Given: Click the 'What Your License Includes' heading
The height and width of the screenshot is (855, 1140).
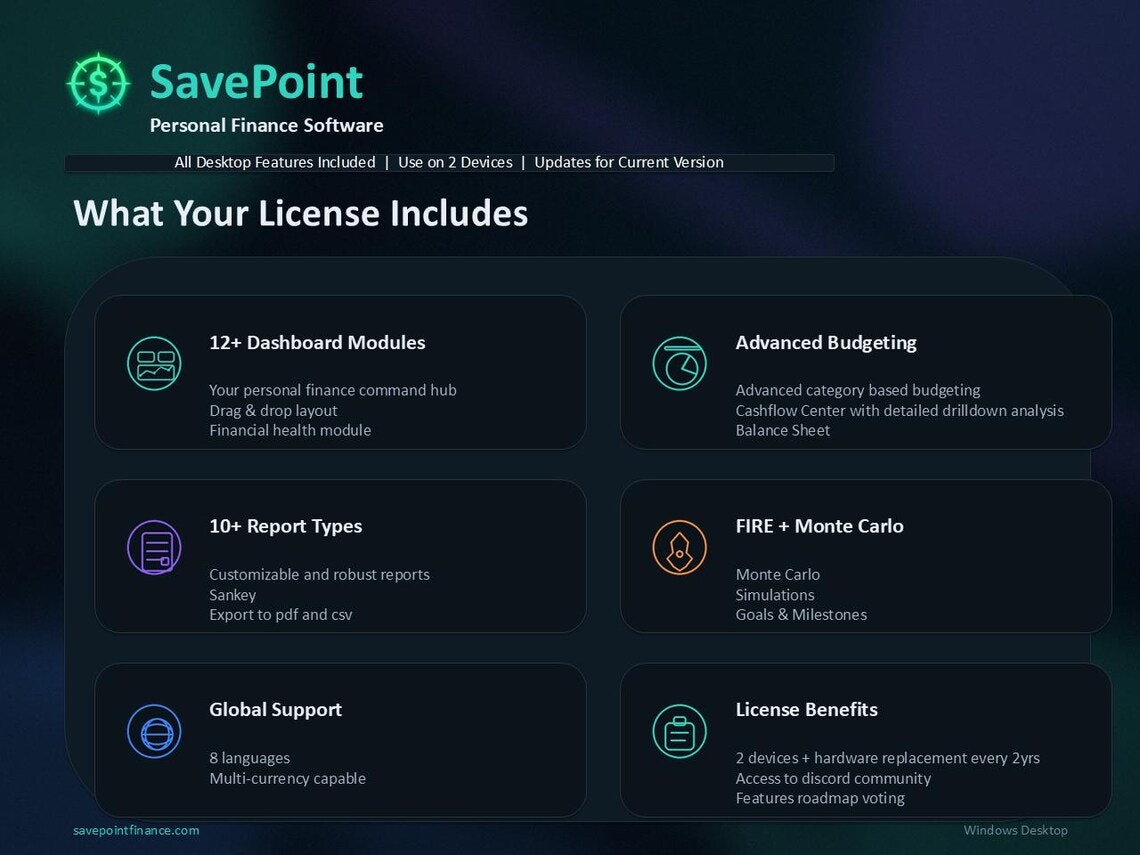Looking at the screenshot, I should click(x=300, y=213).
